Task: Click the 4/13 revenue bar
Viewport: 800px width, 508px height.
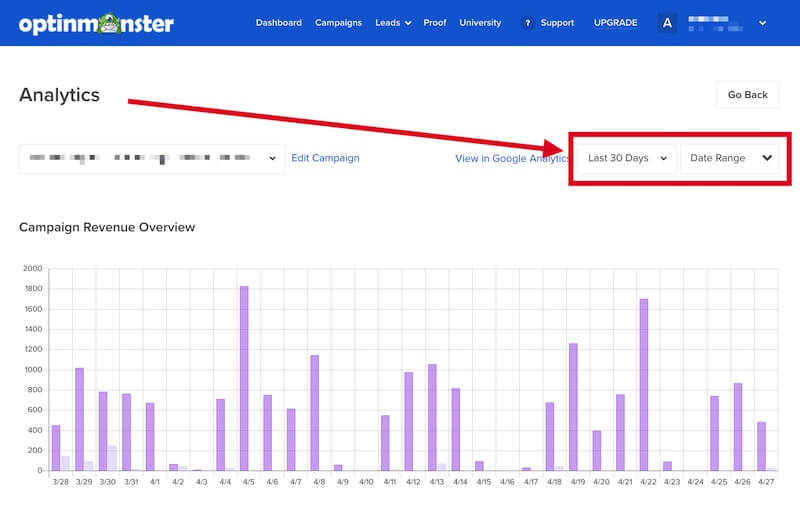Action: click(x=432, y=417)
